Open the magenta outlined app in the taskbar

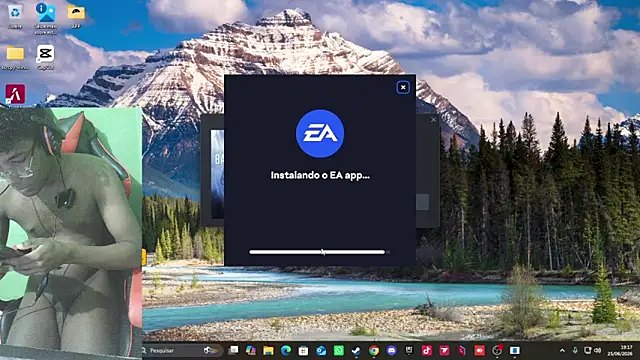click(x=462, y=350)
